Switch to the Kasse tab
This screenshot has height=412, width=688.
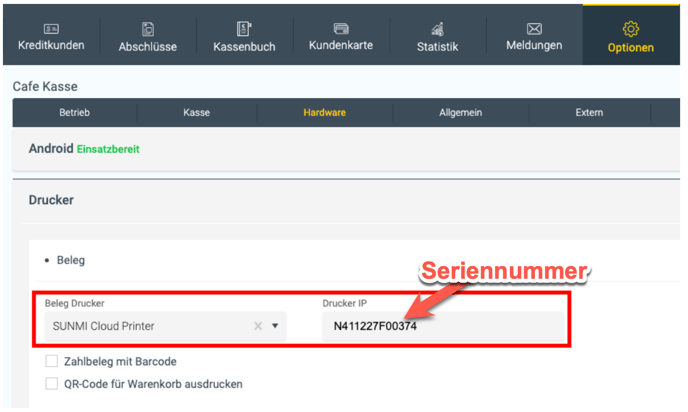(197, 113)
